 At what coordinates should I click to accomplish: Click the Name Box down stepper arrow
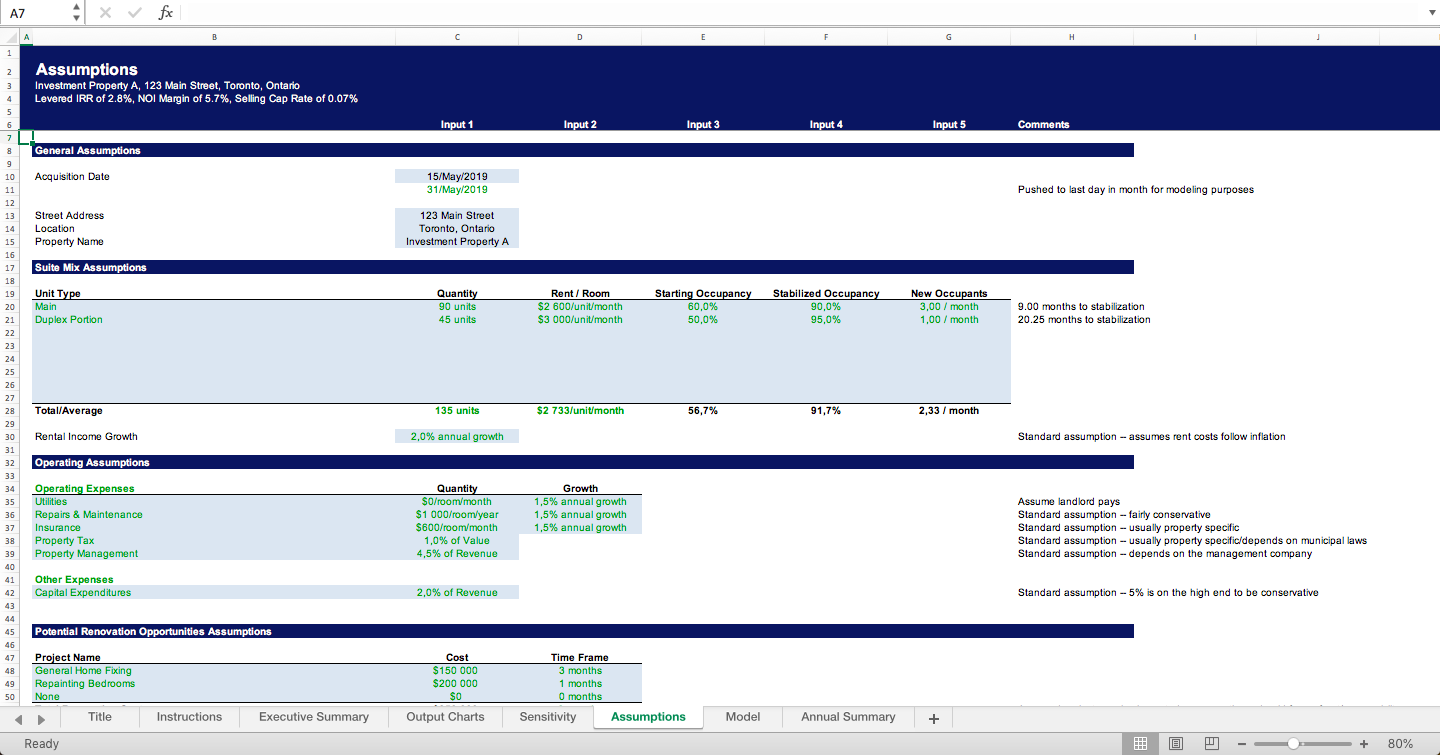pos(75,17)
